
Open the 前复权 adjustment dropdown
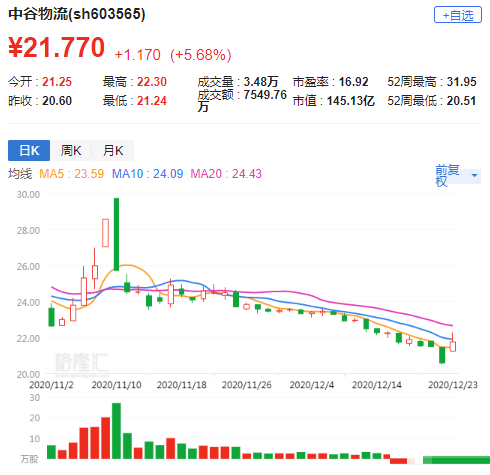click(x=458, y=175)
